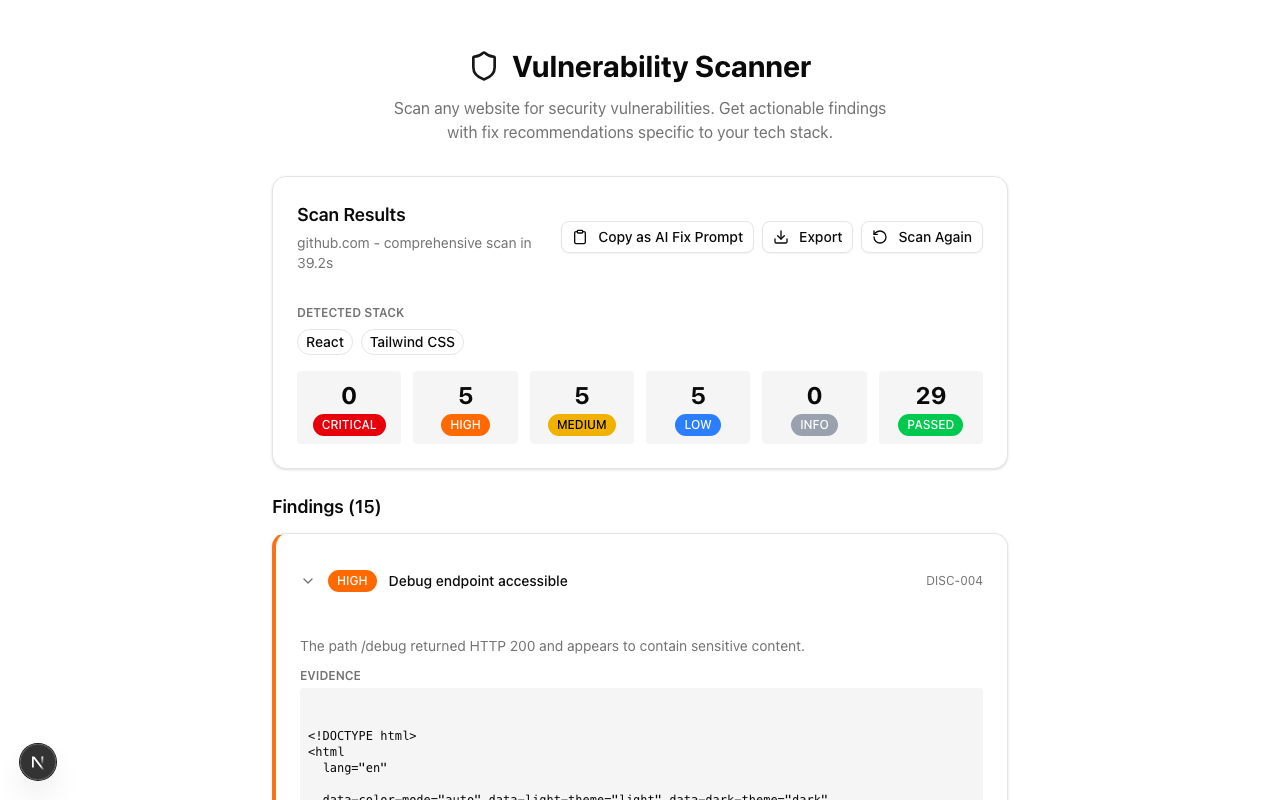Click the MEDIUM card showing 5 findings
Image resolution: width=1280 pixels, height=800 pixels.
click(x=581, y=407)
